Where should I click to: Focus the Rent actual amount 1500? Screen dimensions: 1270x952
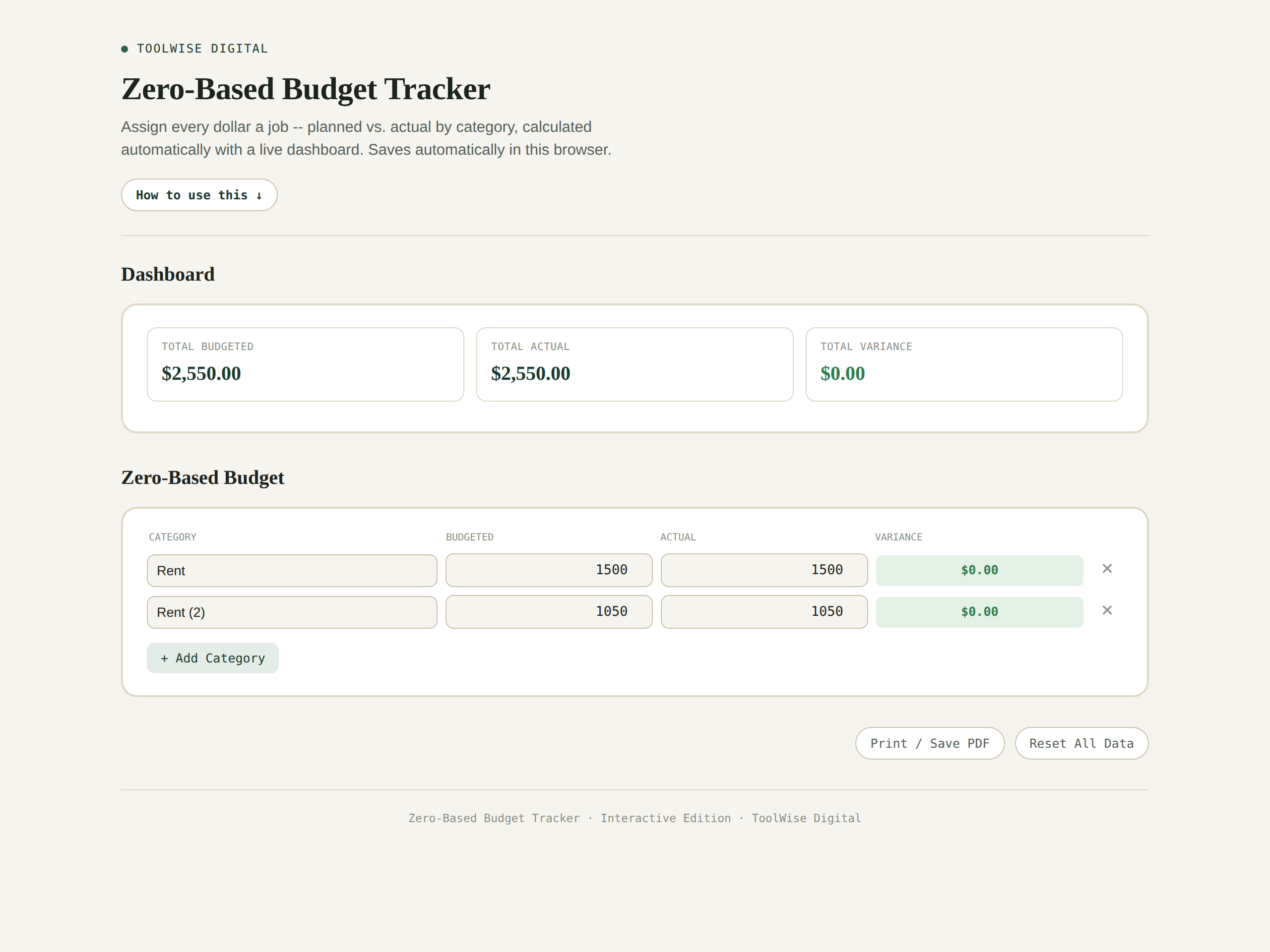pos(763,570)
